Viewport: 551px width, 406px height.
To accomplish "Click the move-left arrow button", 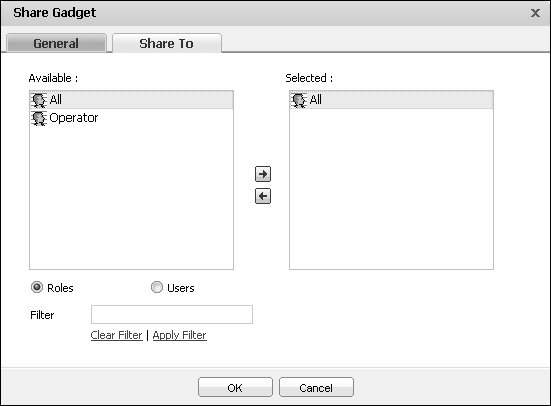I will click(263, 196).
